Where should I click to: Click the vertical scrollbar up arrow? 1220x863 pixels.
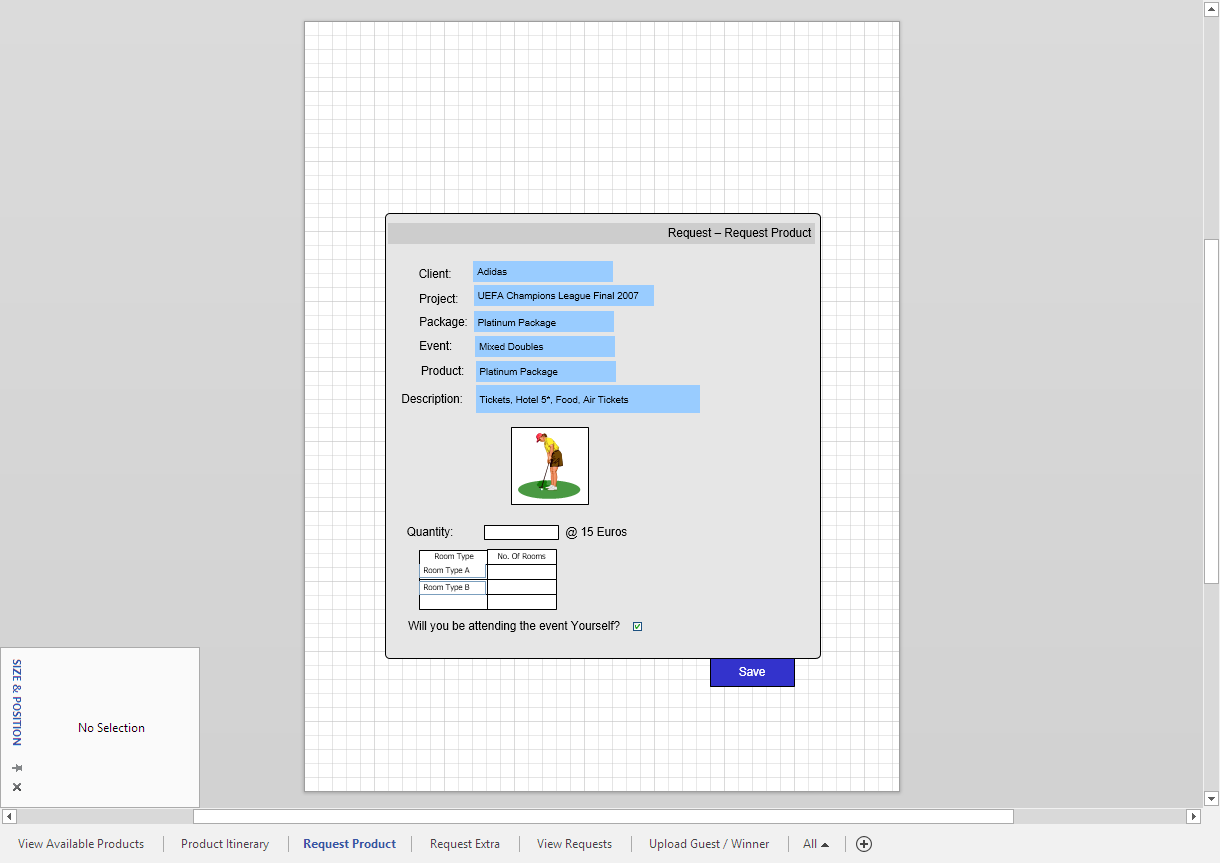[x=1211, y=8]
